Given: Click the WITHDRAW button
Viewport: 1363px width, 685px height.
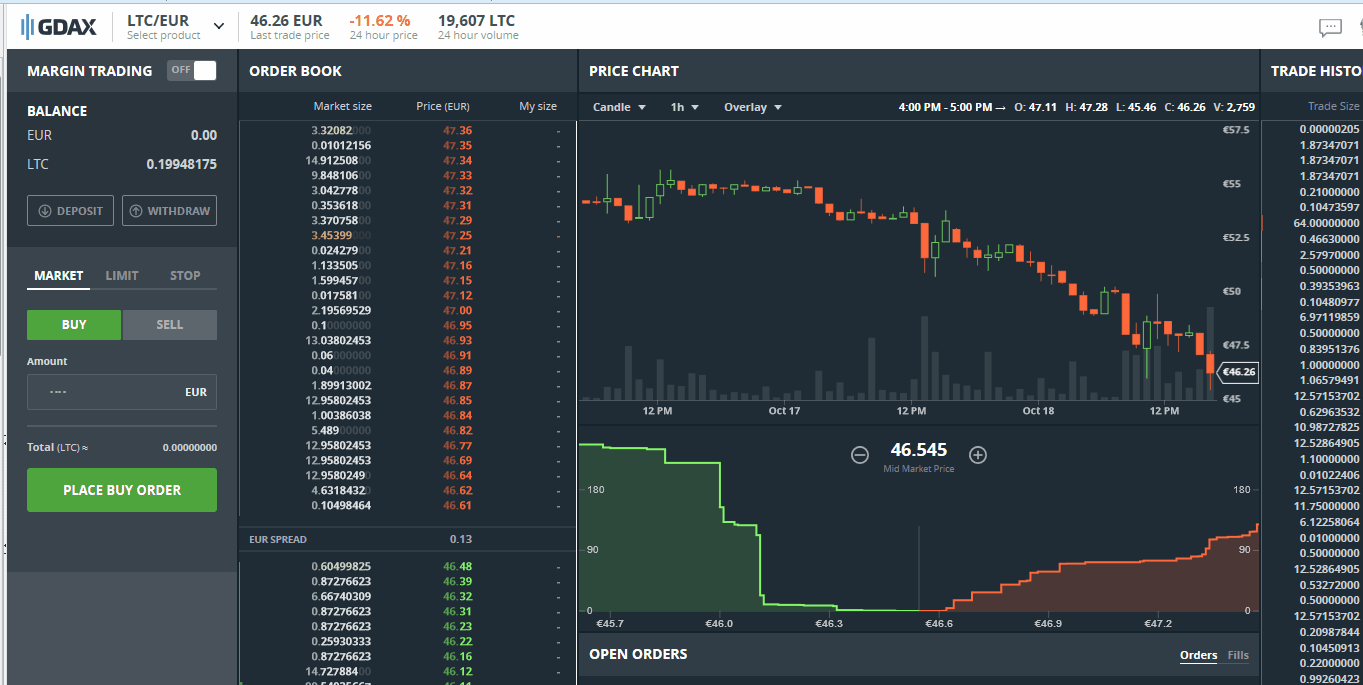Looking at the screenshot, I should pyautogui.click(x=169, y=210).
